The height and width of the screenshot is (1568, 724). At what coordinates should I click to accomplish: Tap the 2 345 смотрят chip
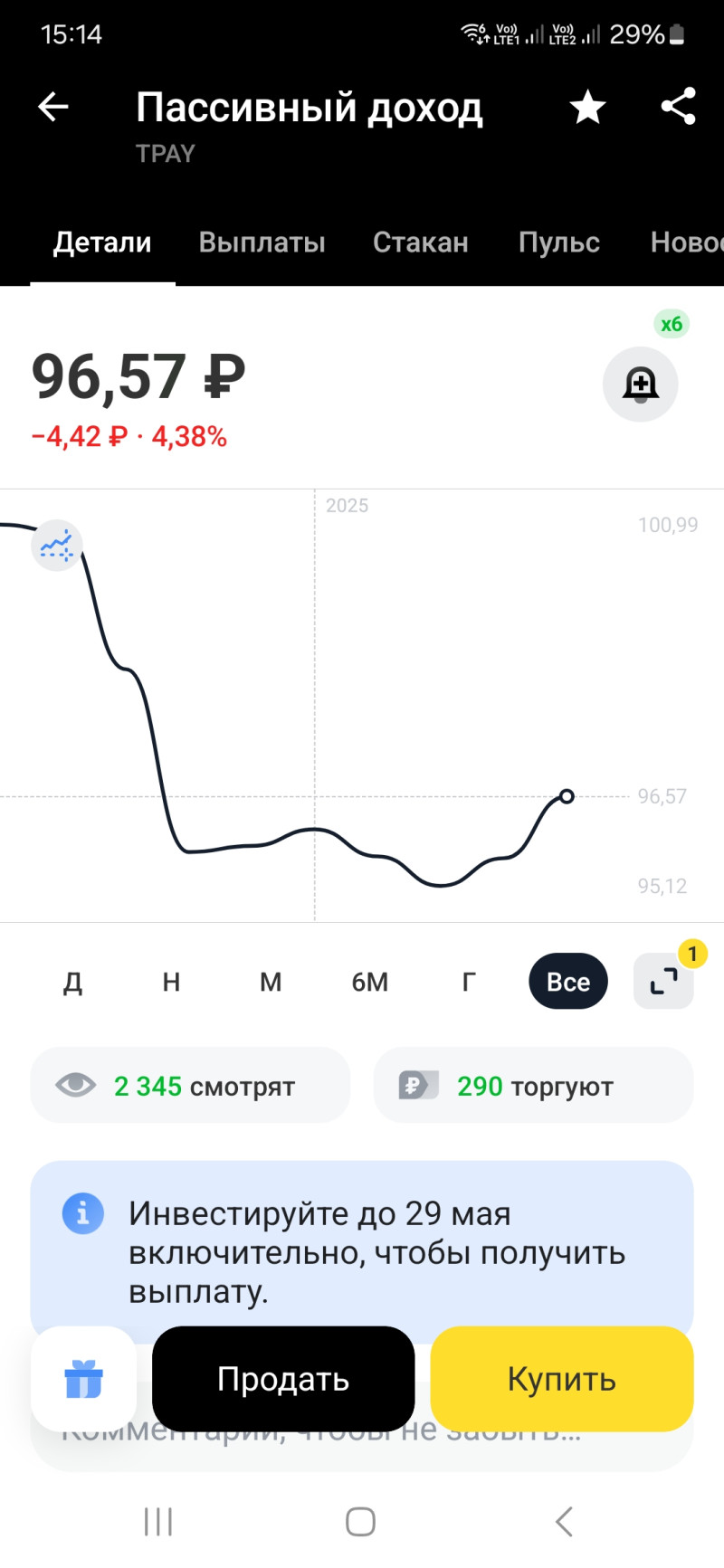[x=190, y=1085]
